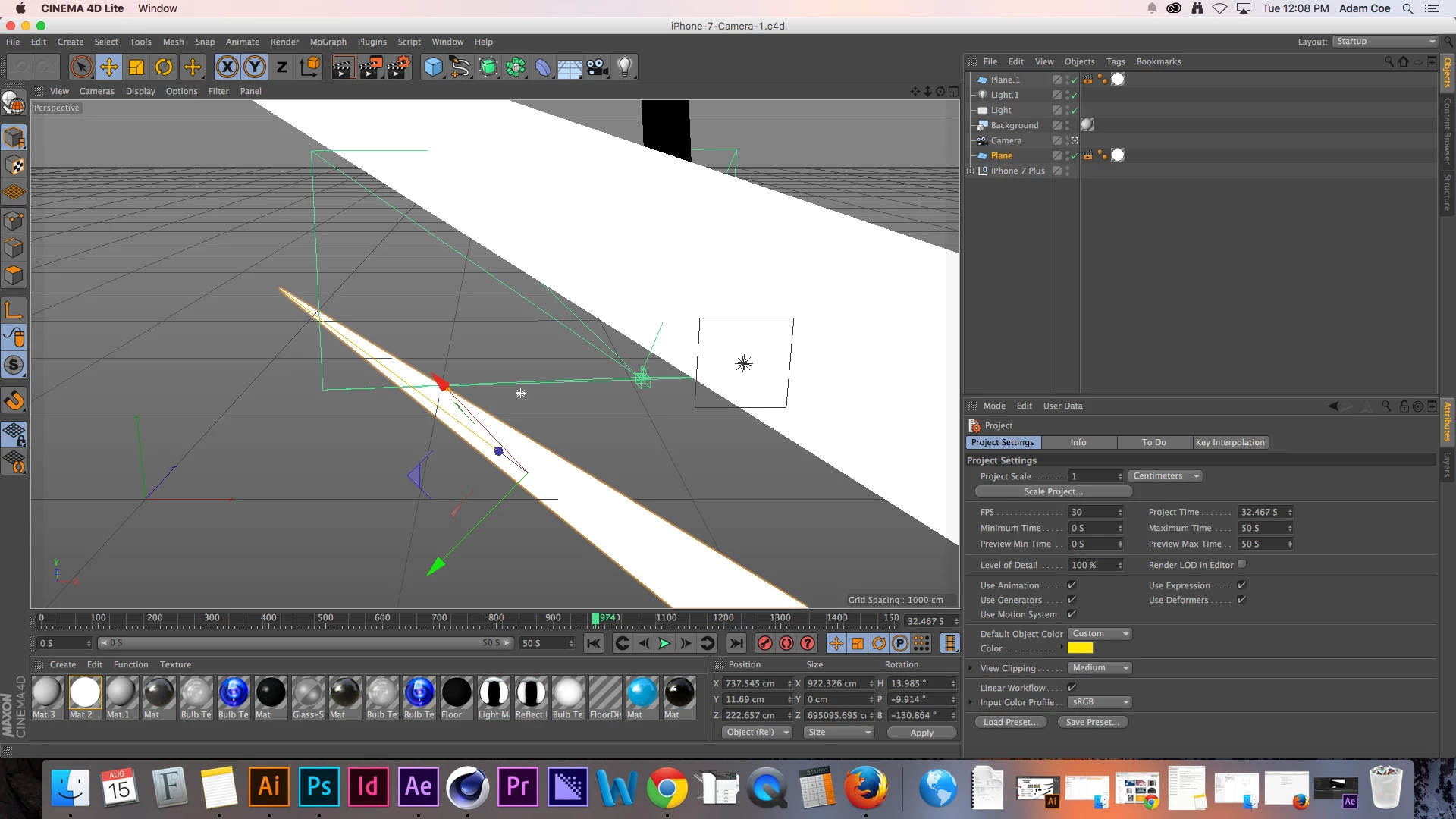Add a Light object from the toolbar

625,67
